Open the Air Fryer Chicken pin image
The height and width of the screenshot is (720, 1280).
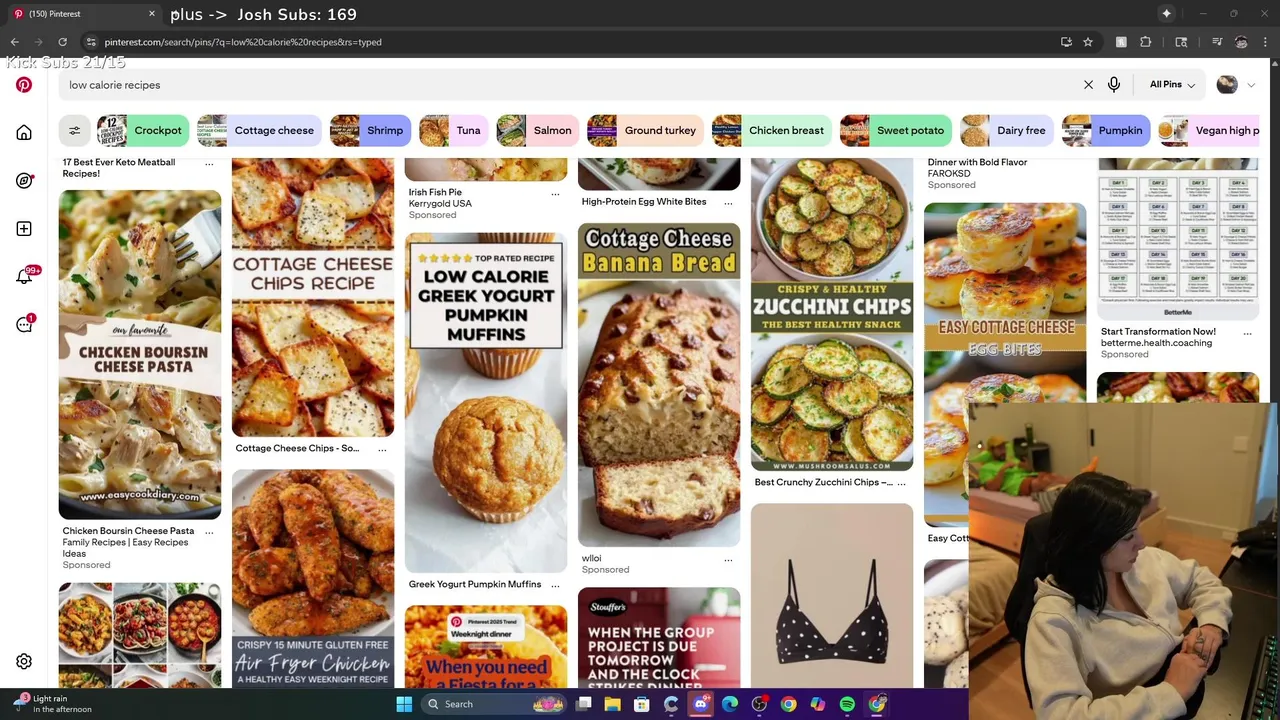(x=313, y=578)
